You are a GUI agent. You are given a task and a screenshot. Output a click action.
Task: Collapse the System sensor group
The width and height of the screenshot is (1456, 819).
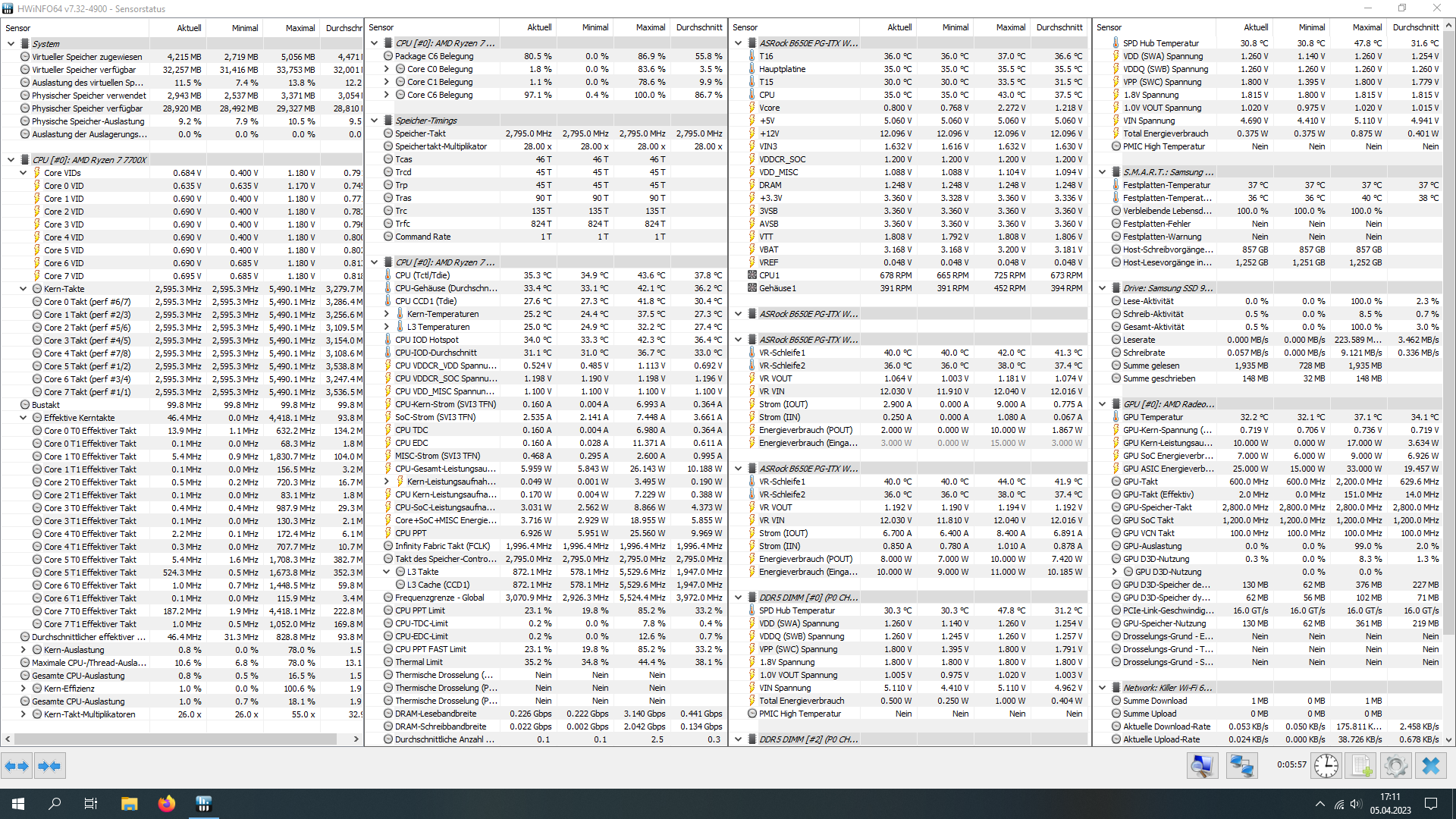click(x=11, y=44)
